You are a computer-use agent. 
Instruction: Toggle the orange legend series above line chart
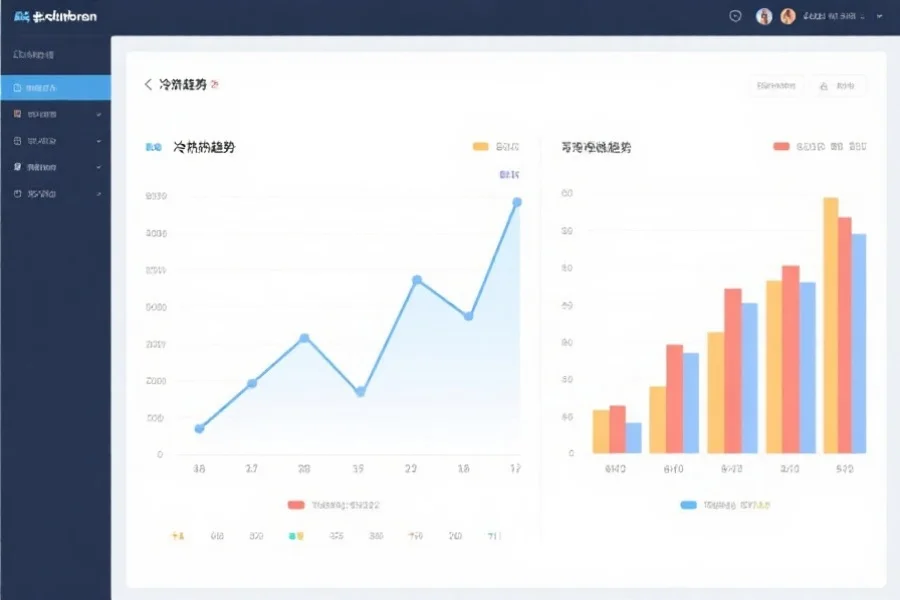point(481,147)
